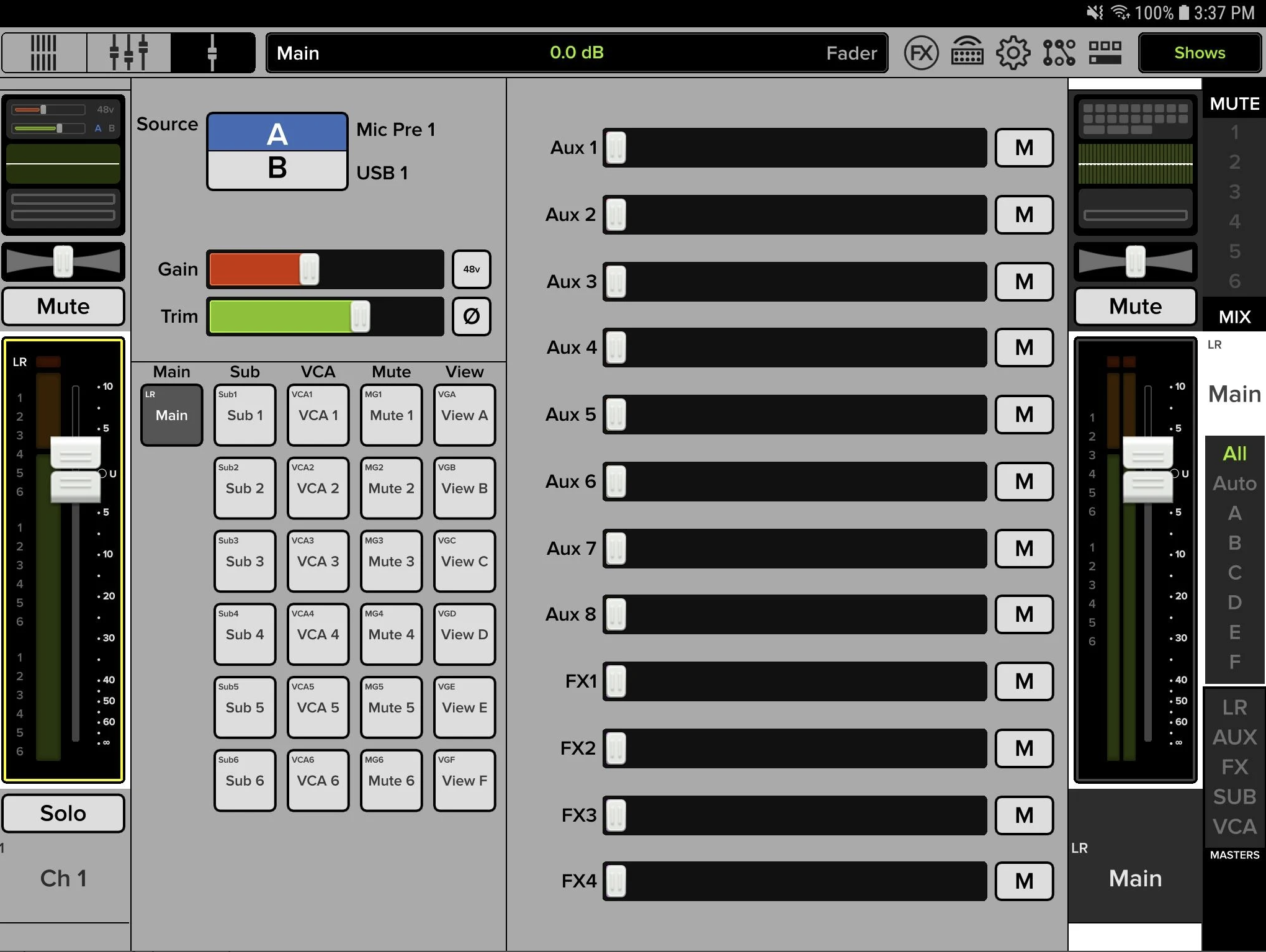Switch to the fader mixer view icon
The height and width of the screenshot is (952, 1266).
(x=128, y=53)
